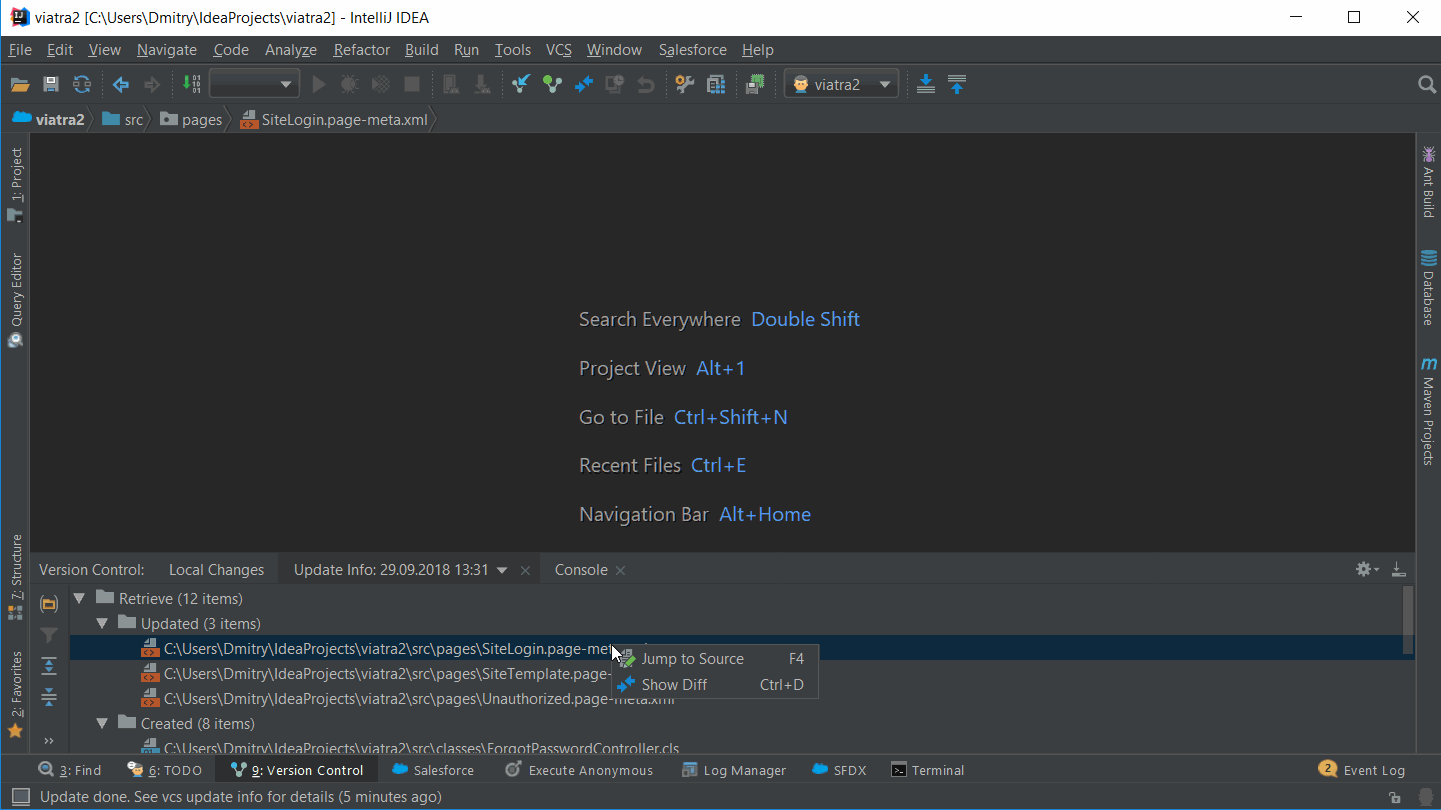Click the Compare diff arrows toolbar icon
The height and width of the screenshot is (810, 1441).
point(584,85)
